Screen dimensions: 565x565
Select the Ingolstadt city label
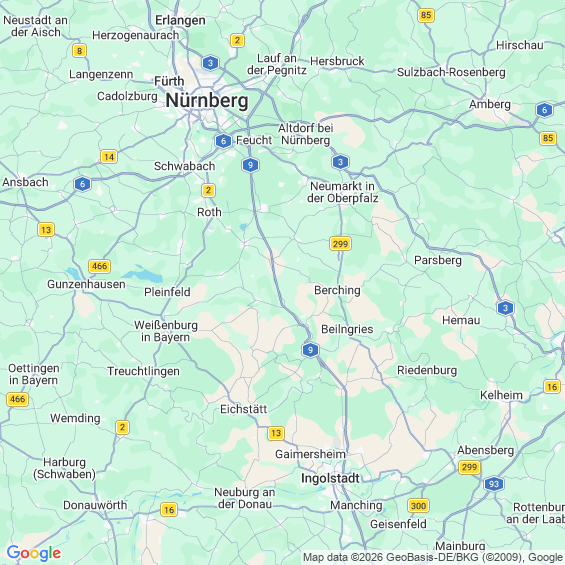[330, 478]
